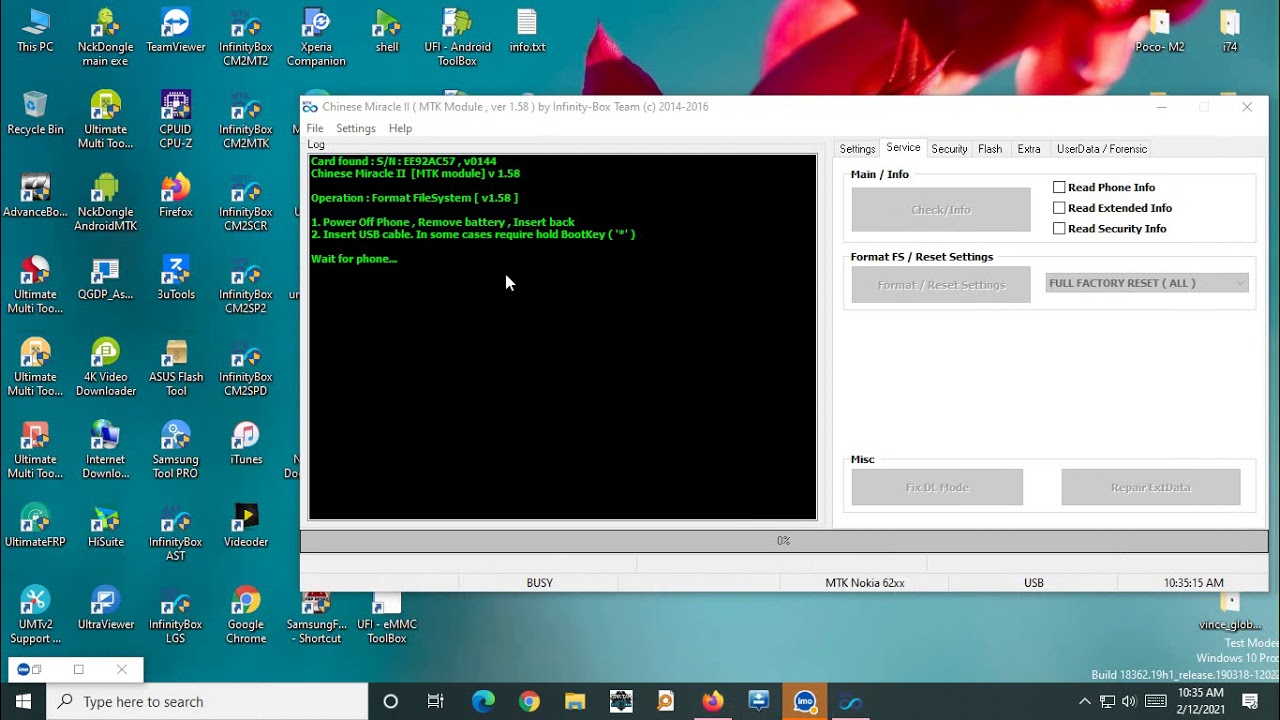Open the info.txt file

tap(527, 31)
